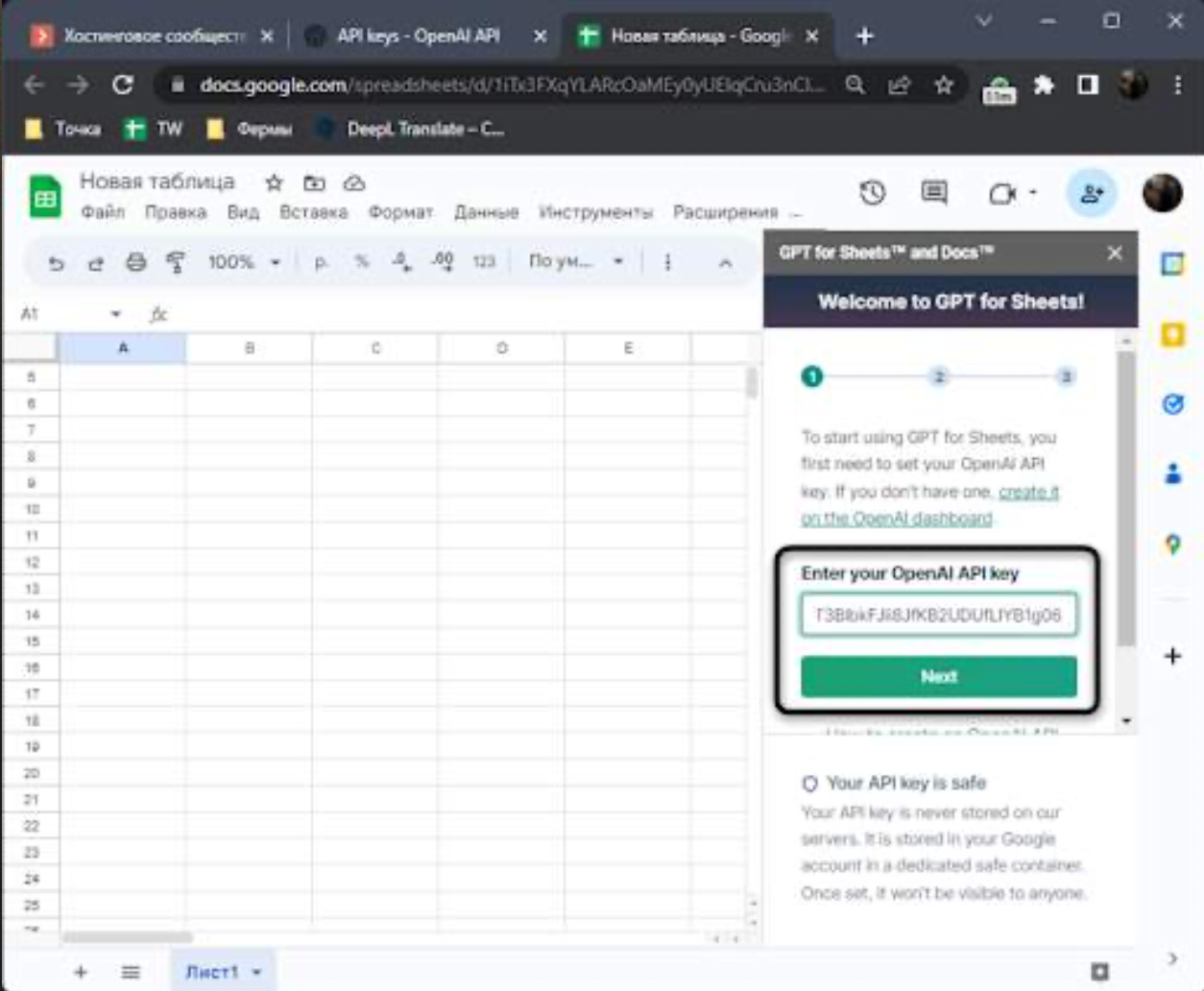Viewport: 1204px width, 991px height.
Task: Switch to the API keys - OpenAI tab
Action: click(x=420, y=36)
